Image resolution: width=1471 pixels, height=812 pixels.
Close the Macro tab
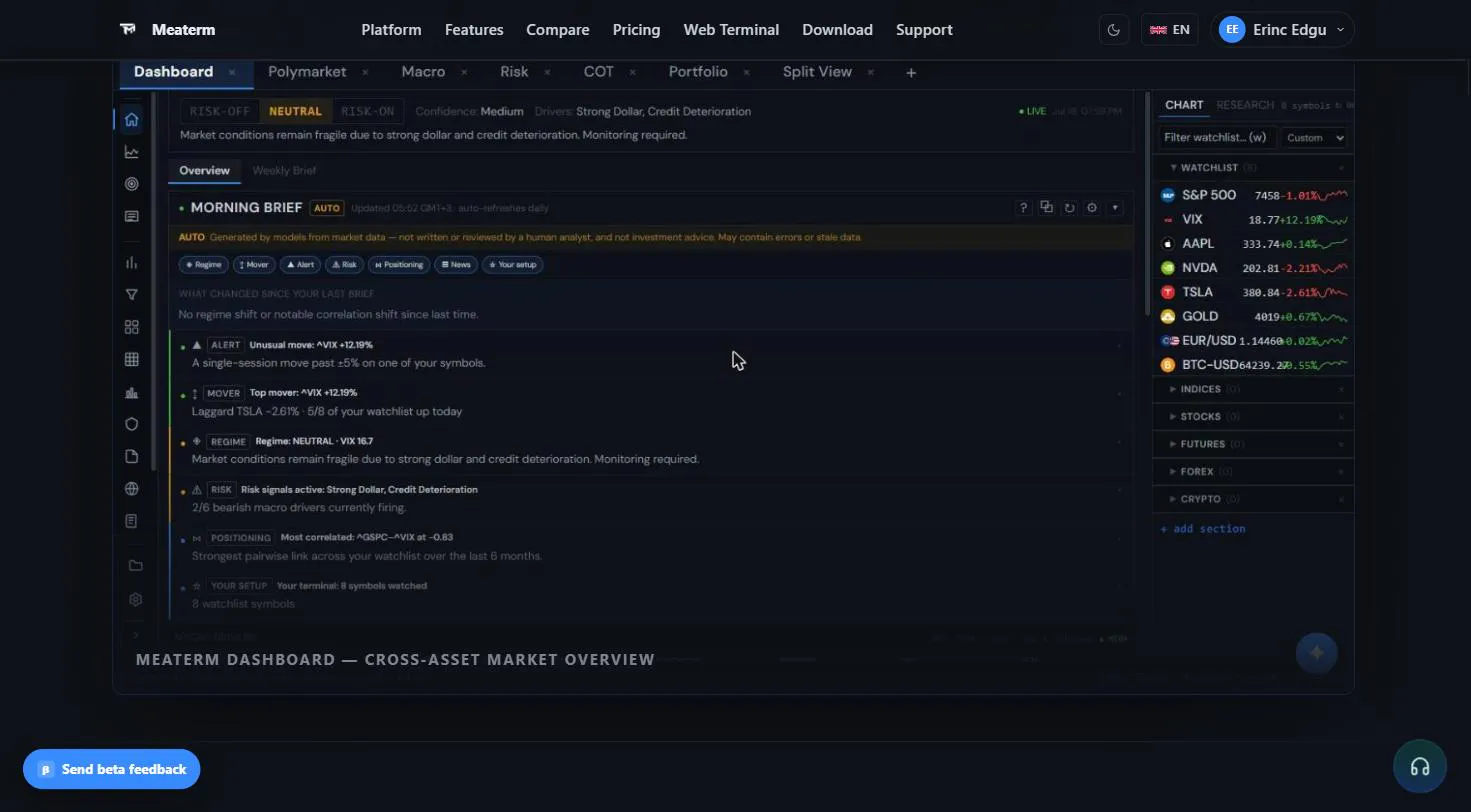[x=464, y=72]
